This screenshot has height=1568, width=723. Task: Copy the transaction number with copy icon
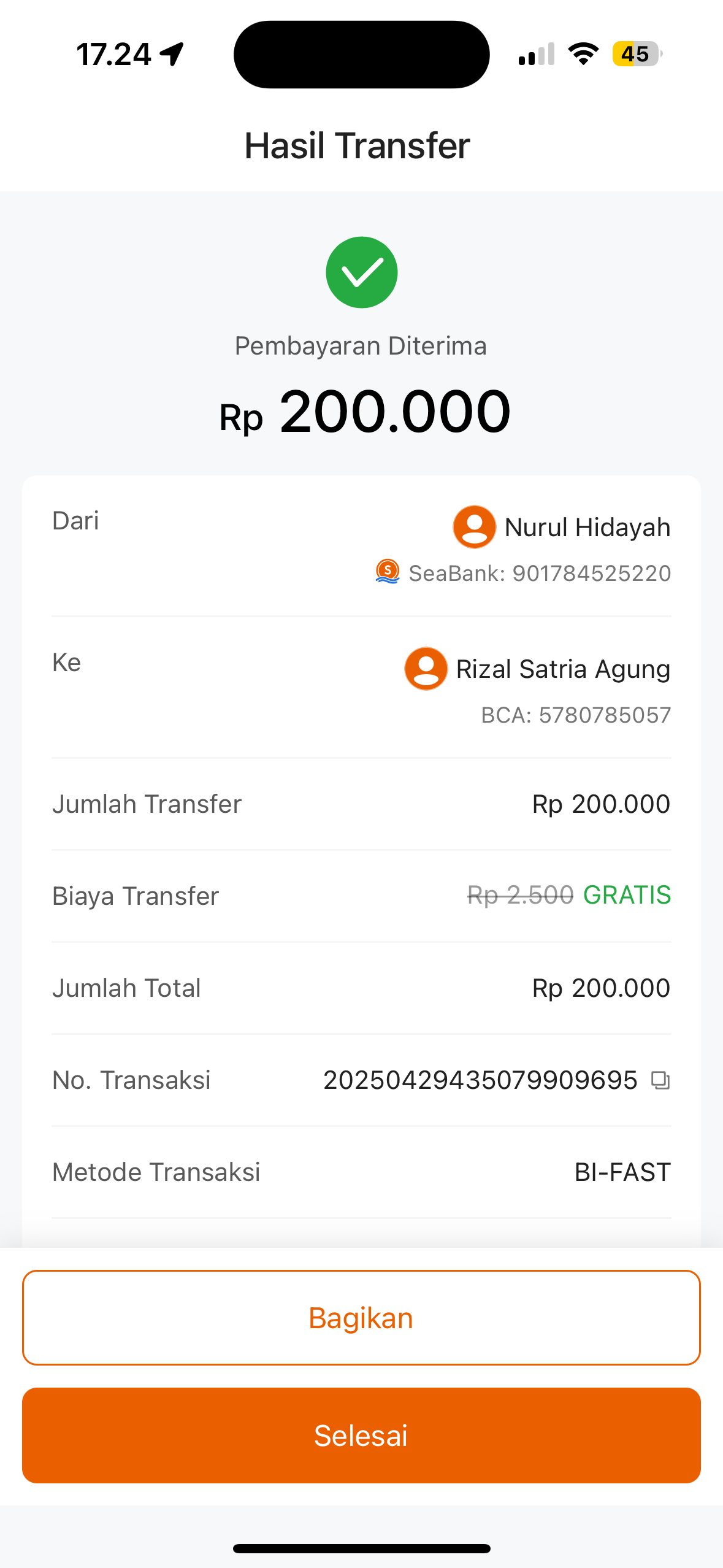660,1080
